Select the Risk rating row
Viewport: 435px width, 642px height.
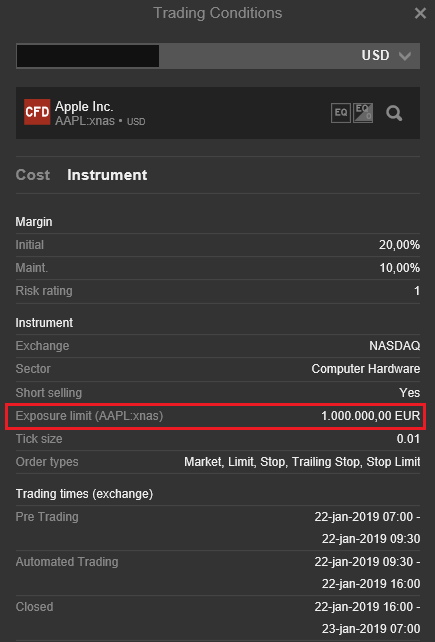tap(218, 291)
